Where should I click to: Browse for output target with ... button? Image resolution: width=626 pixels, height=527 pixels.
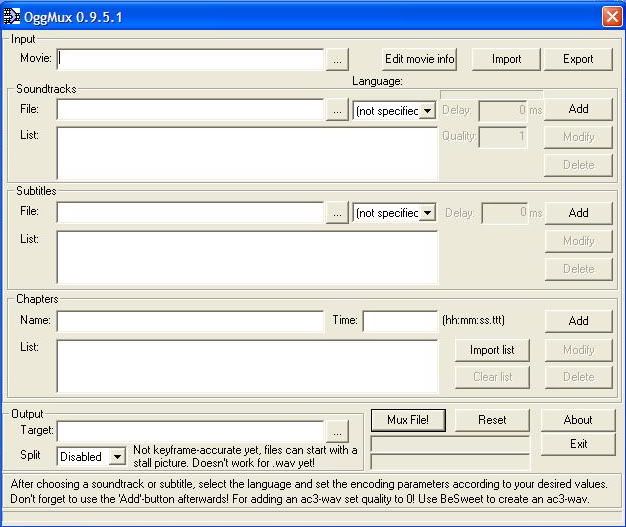[x=337, y=431]
